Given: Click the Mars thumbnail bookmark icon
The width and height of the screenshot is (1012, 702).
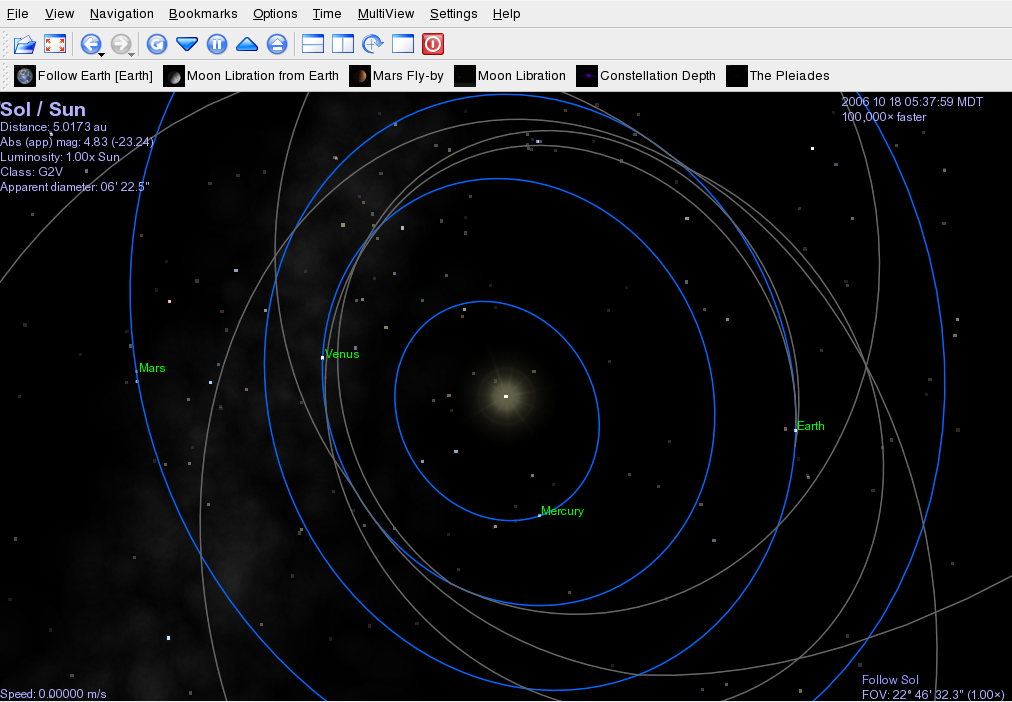Looking at the screenshot, I should click(360, 76).
